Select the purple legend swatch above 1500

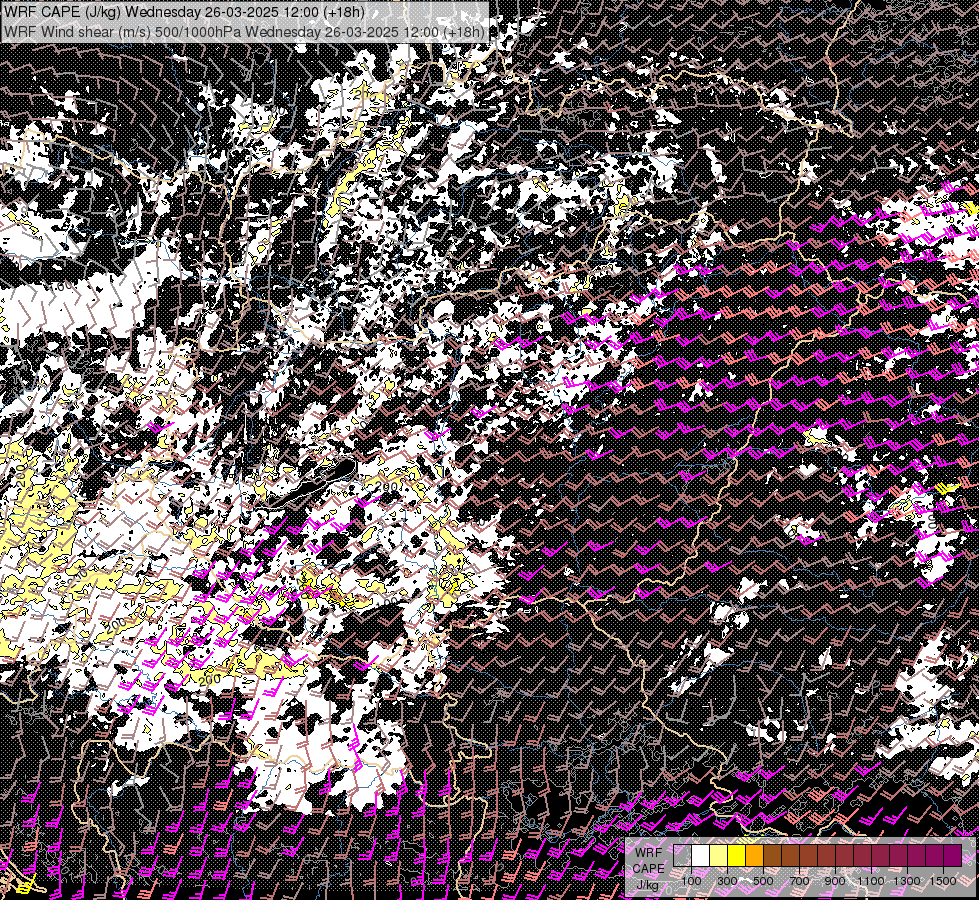[953, 855]
